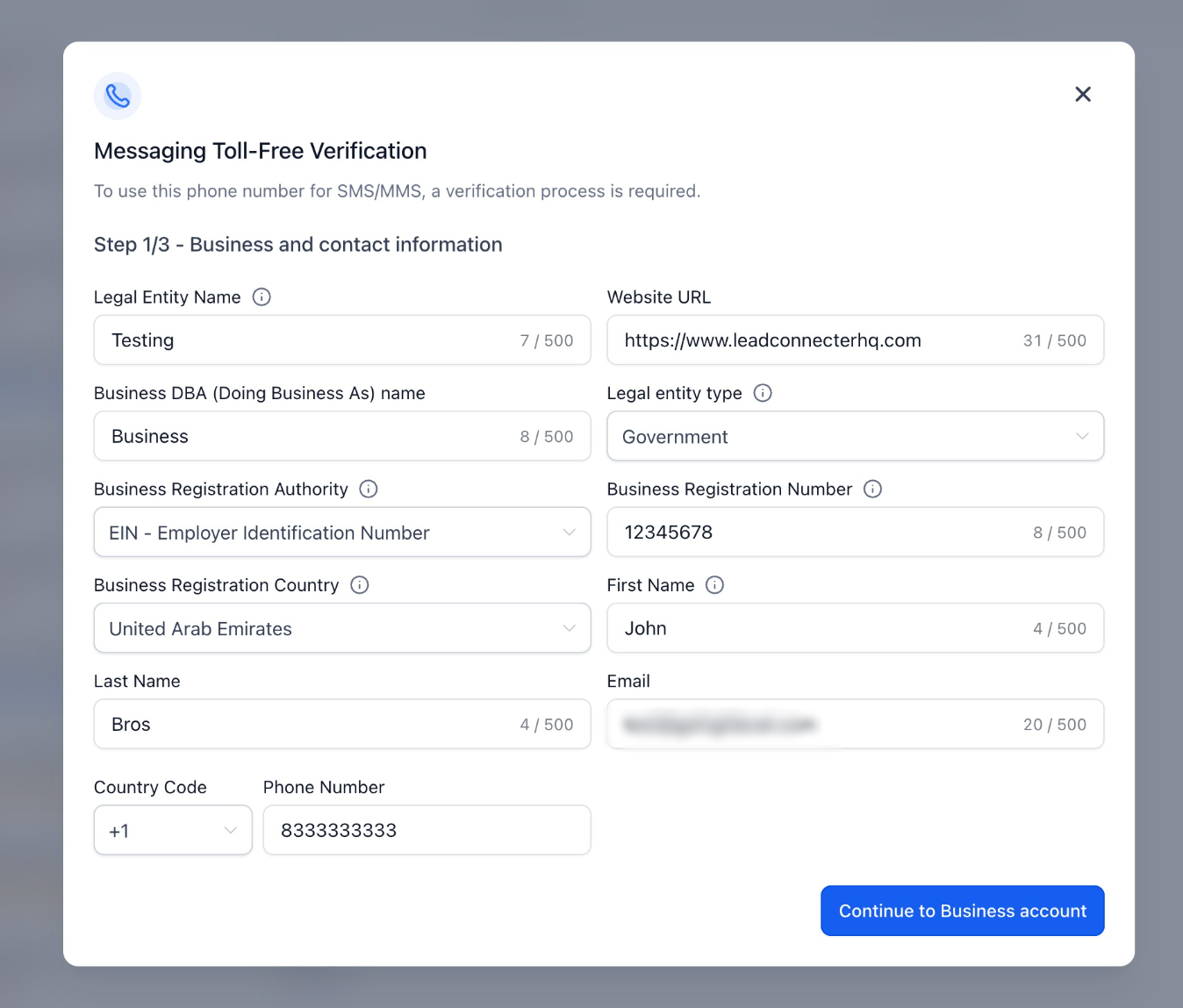The width and height of the screenshot is (1183, 1008).
Task: Click the Website URL label
Action: (x=659, y=297)
